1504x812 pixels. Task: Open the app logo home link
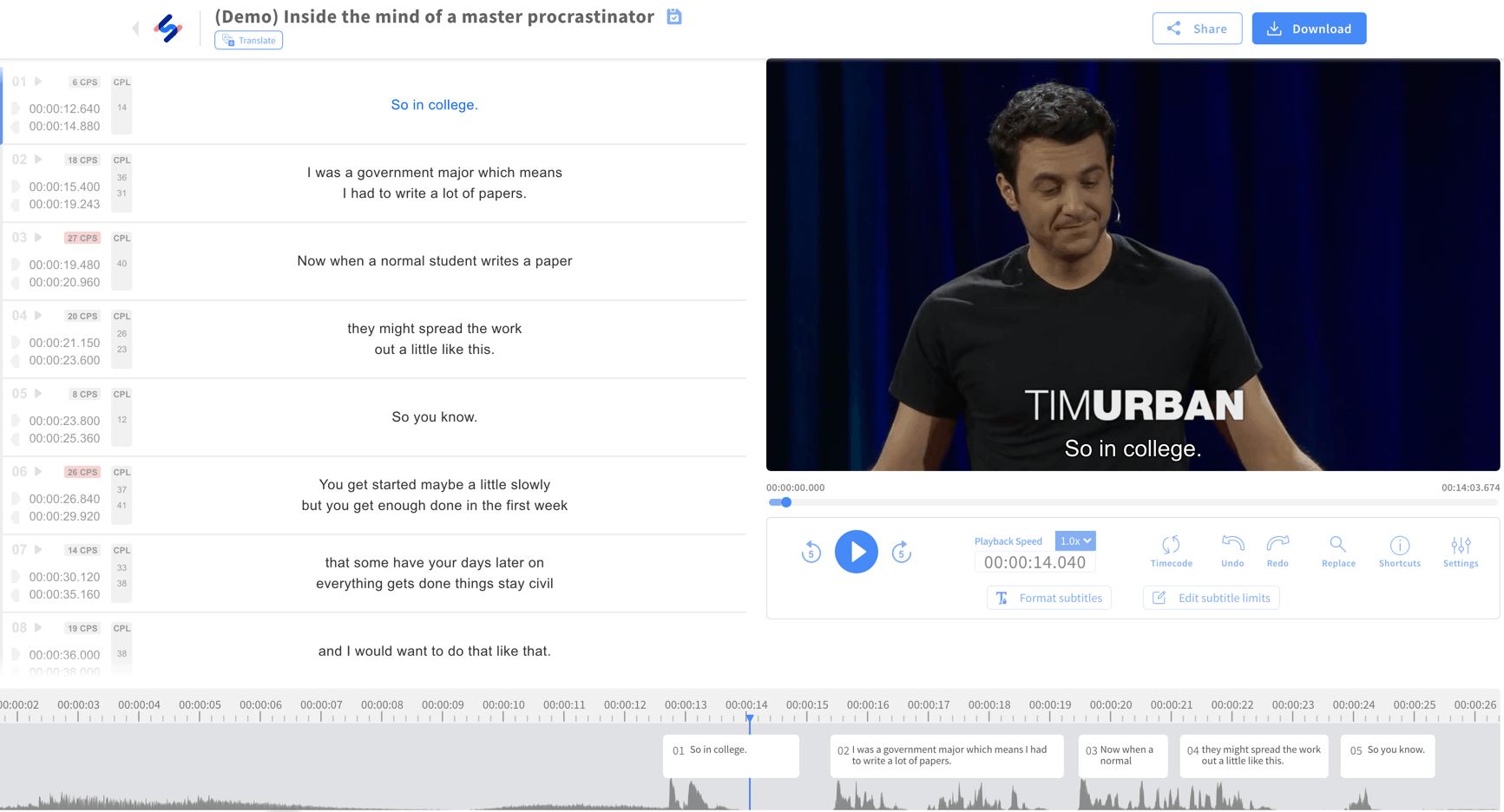167,29
